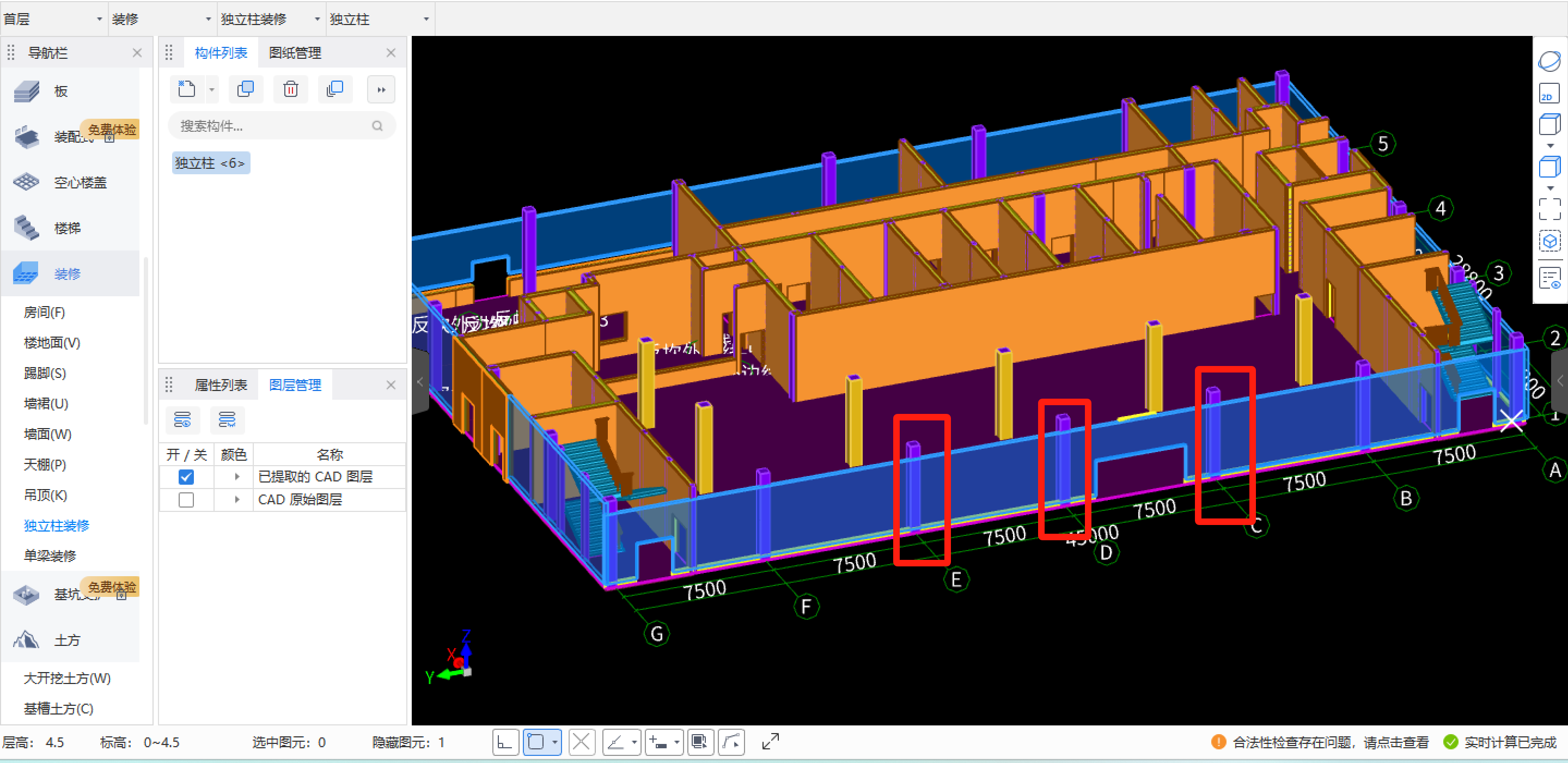Image resolution: width=1568 pixels, height=763 pixels.
Task: Open the display settings list icon
Action: (1549, 279)
